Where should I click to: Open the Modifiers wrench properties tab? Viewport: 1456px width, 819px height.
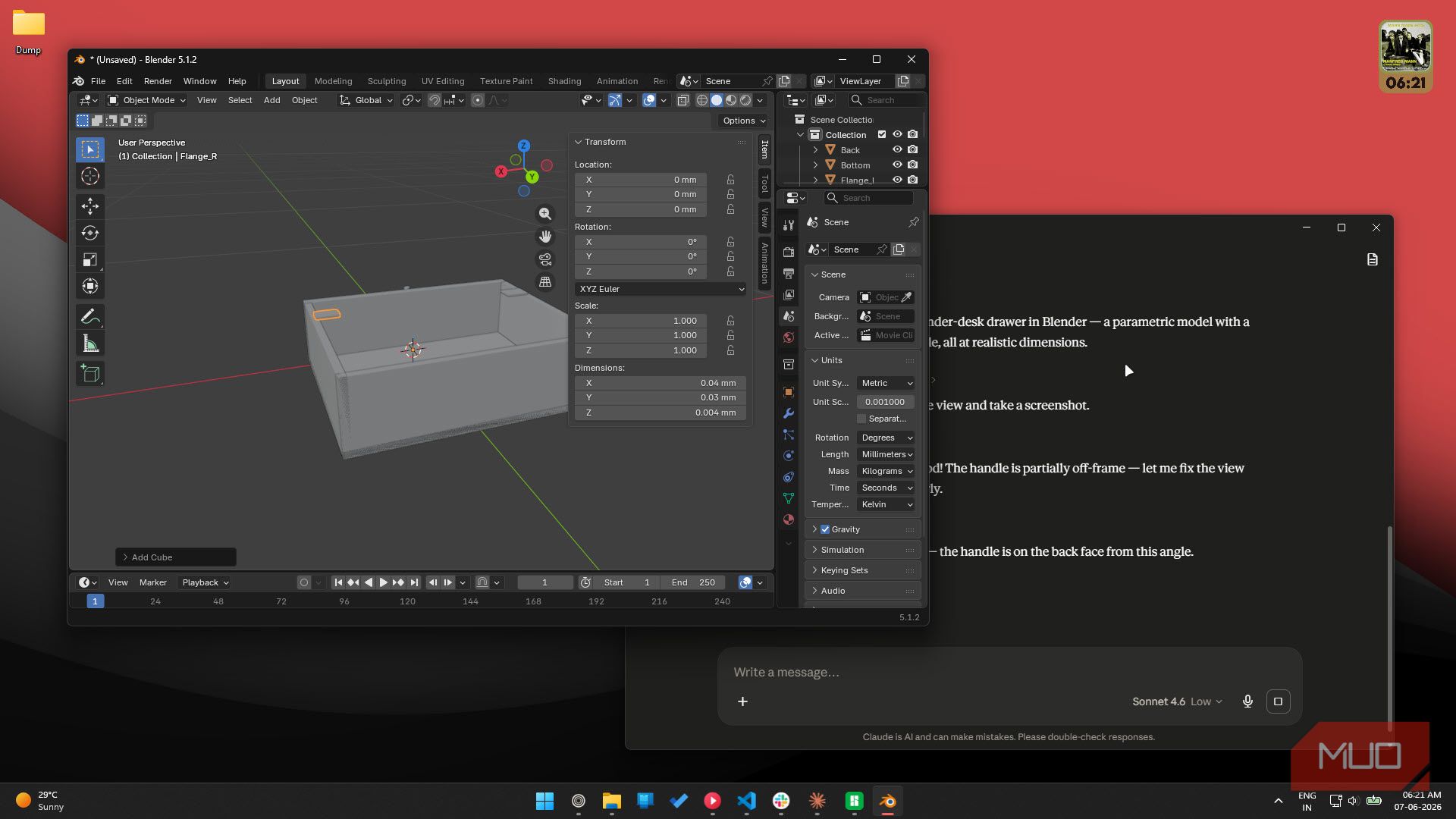[789, 413]
